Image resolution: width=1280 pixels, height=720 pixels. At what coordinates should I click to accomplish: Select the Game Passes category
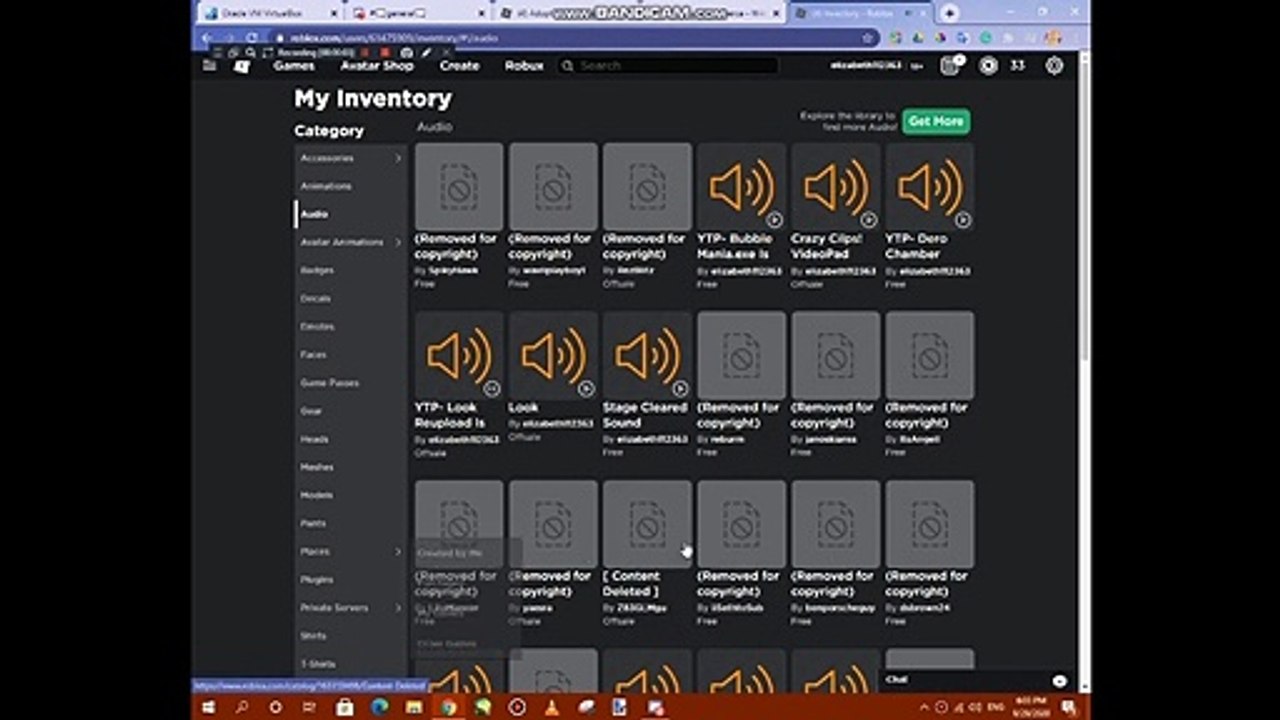(x=329, y=382)
